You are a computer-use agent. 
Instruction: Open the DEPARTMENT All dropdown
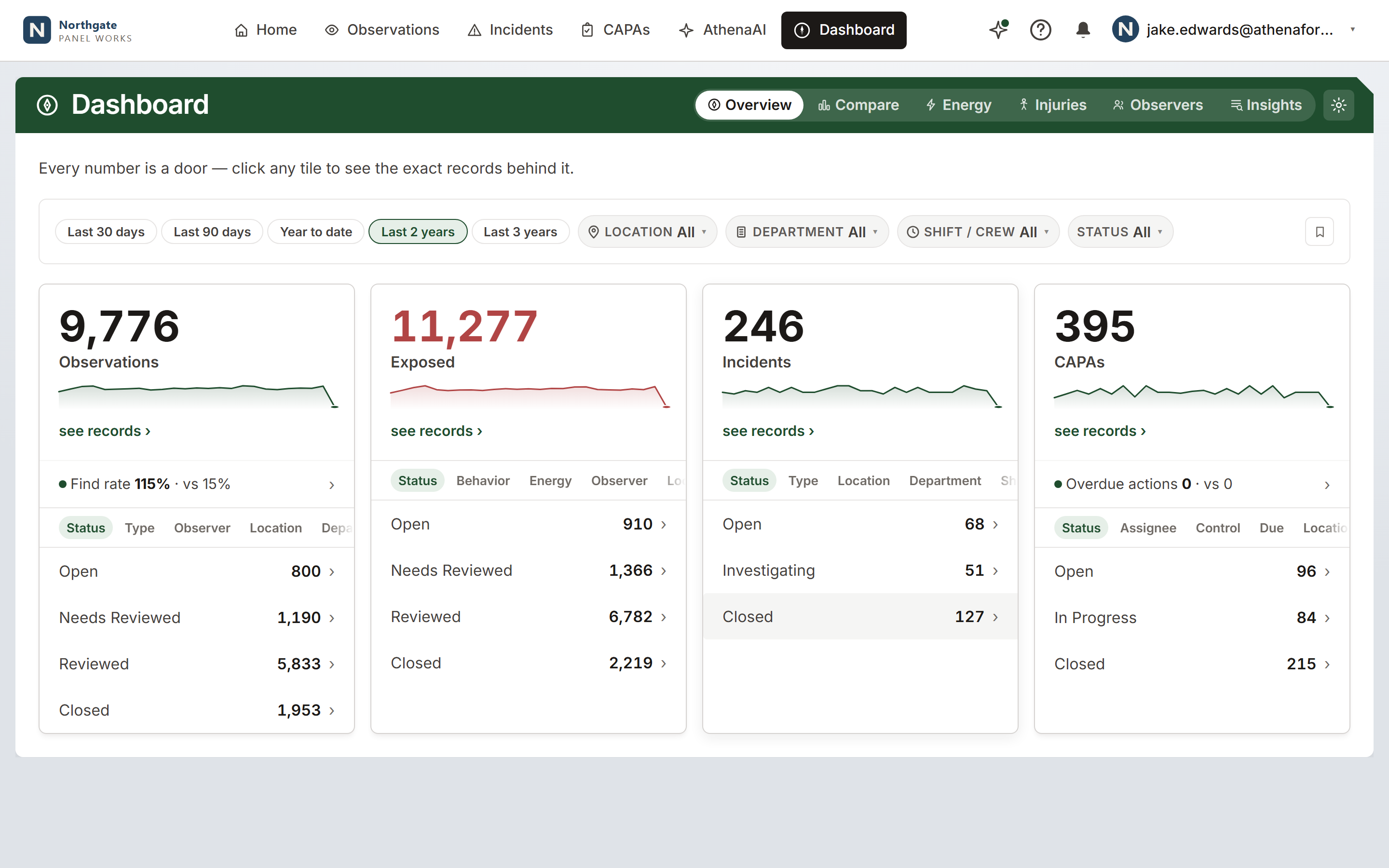[x=807, y=232]
